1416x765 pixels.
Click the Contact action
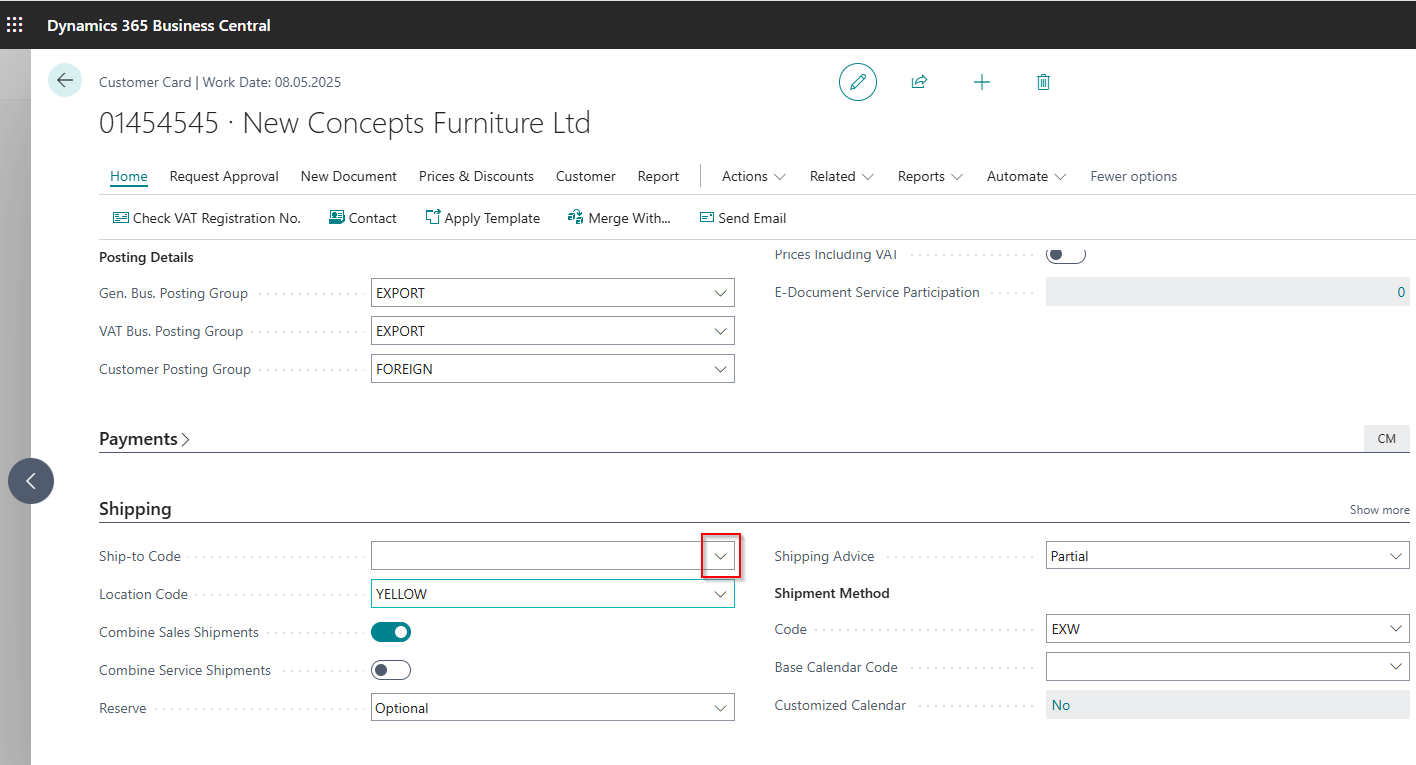tap(363, 218)
